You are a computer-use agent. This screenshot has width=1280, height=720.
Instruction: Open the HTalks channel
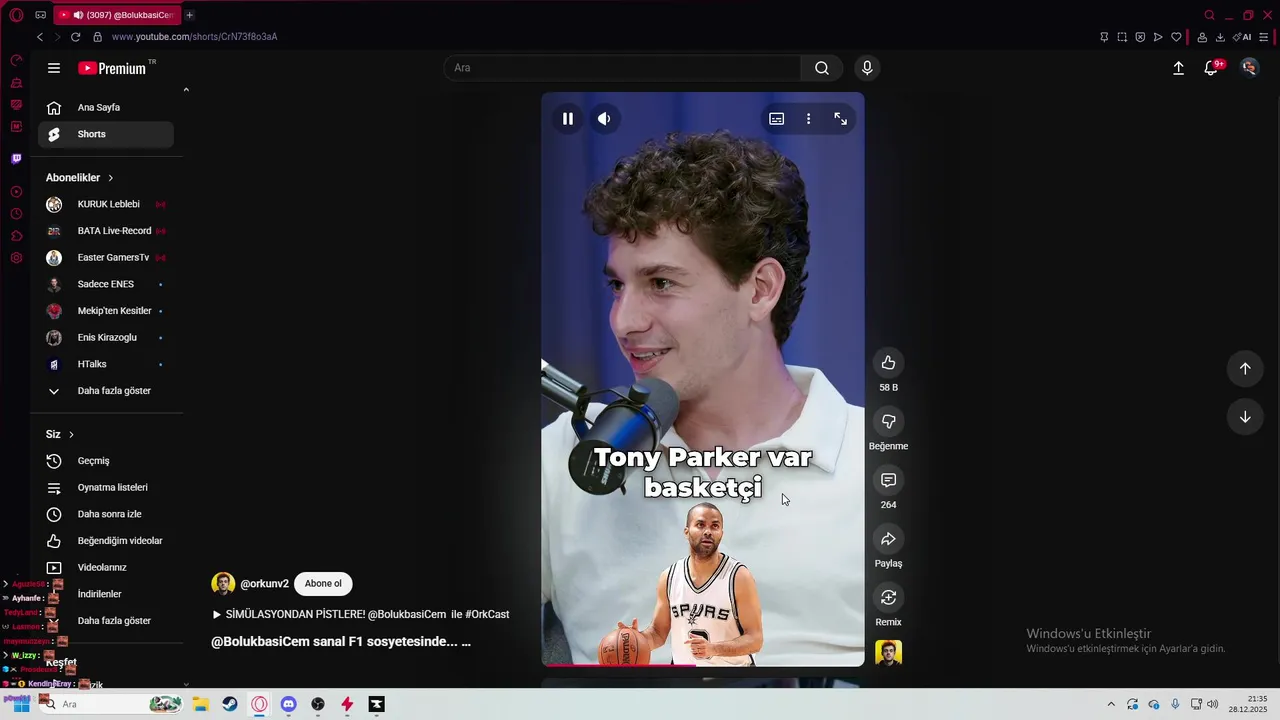(106, 364)
